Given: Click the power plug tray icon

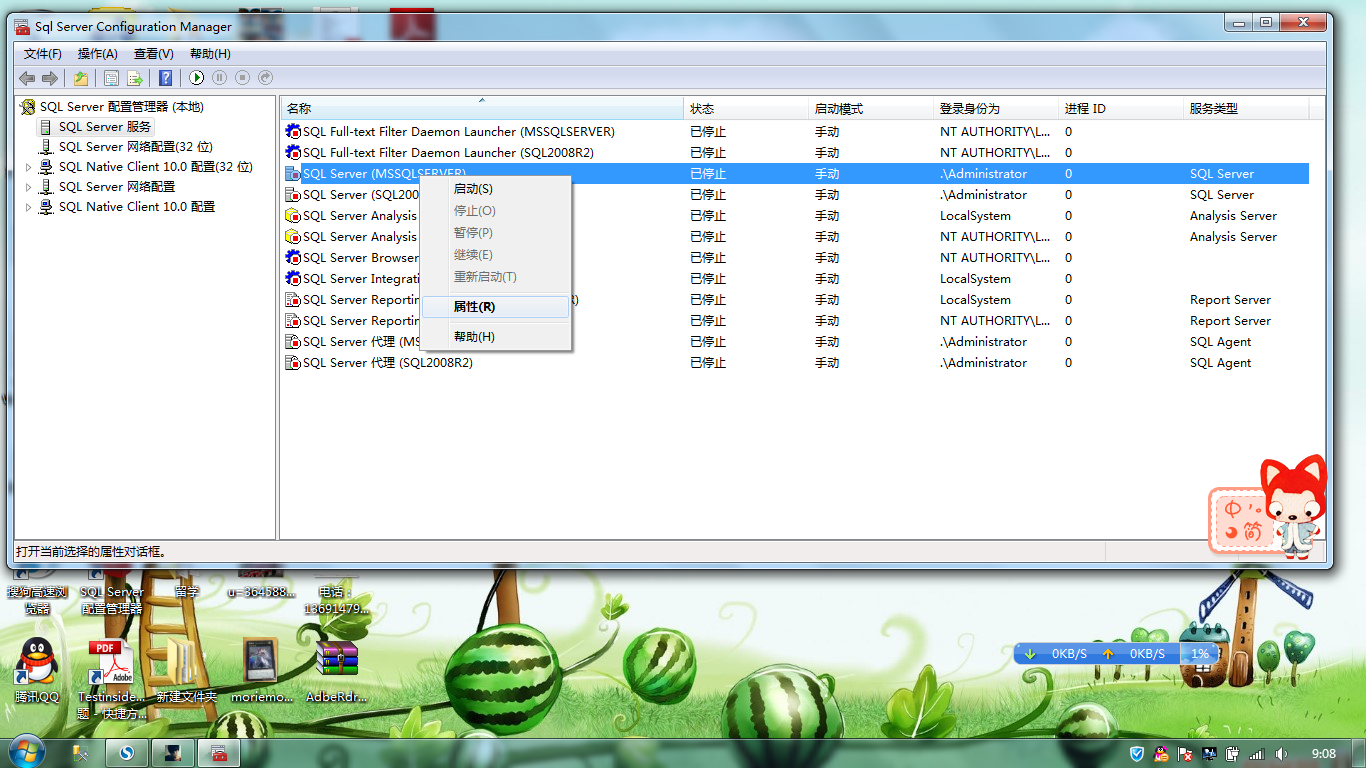Looking at the screenshot, I should (1232, 754).
